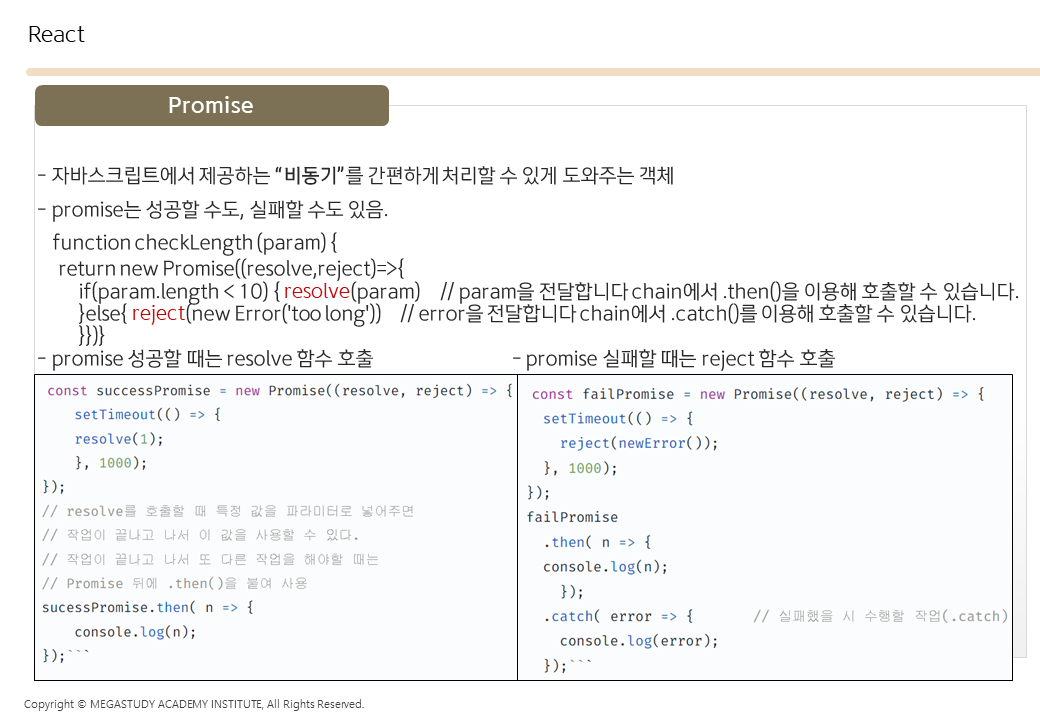Click the comment about .then() chain
The height and width of the screenshot is (720, 1040).
click(729, 291)
